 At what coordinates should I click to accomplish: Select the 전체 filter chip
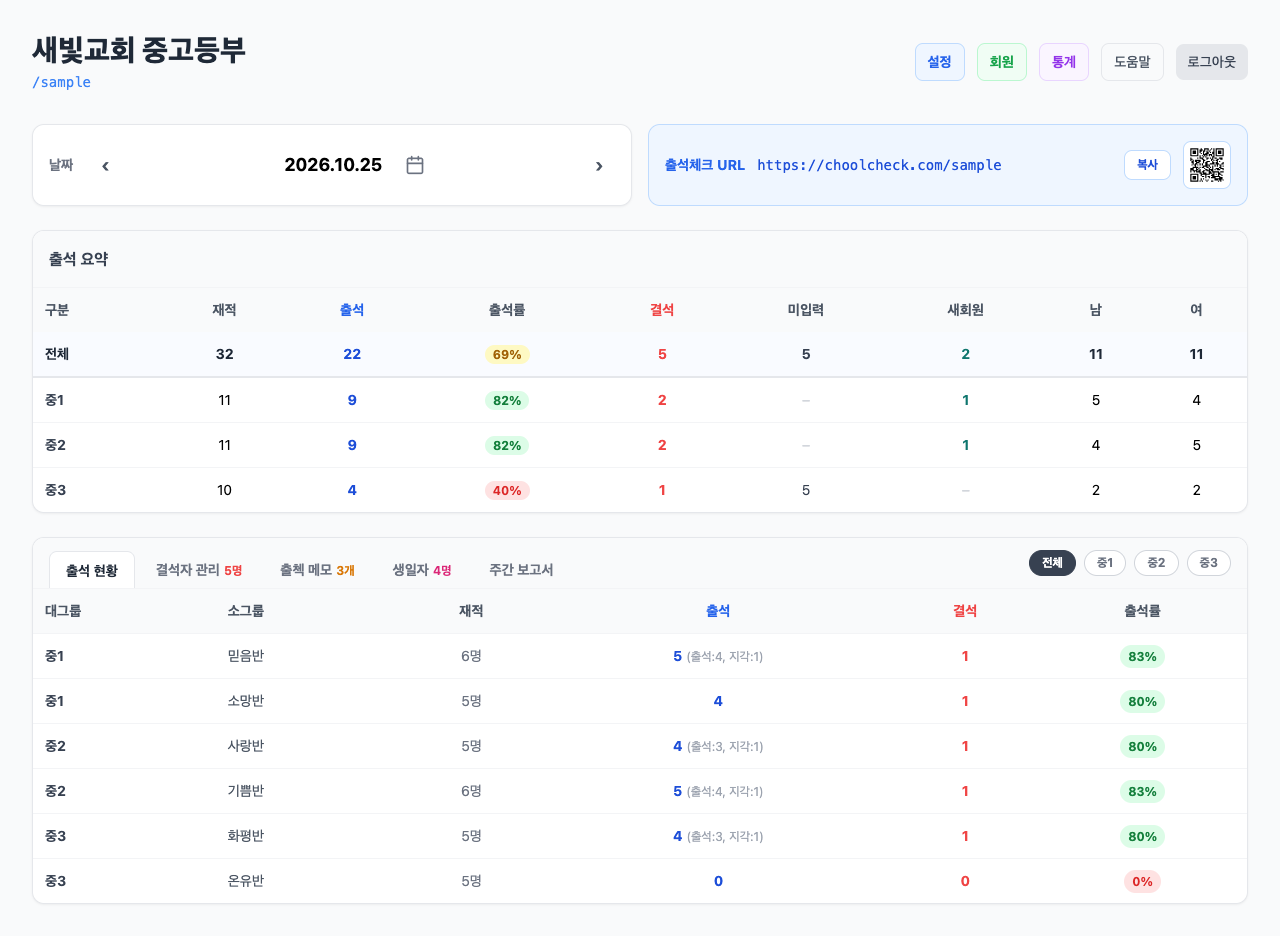pos(1052,563)
